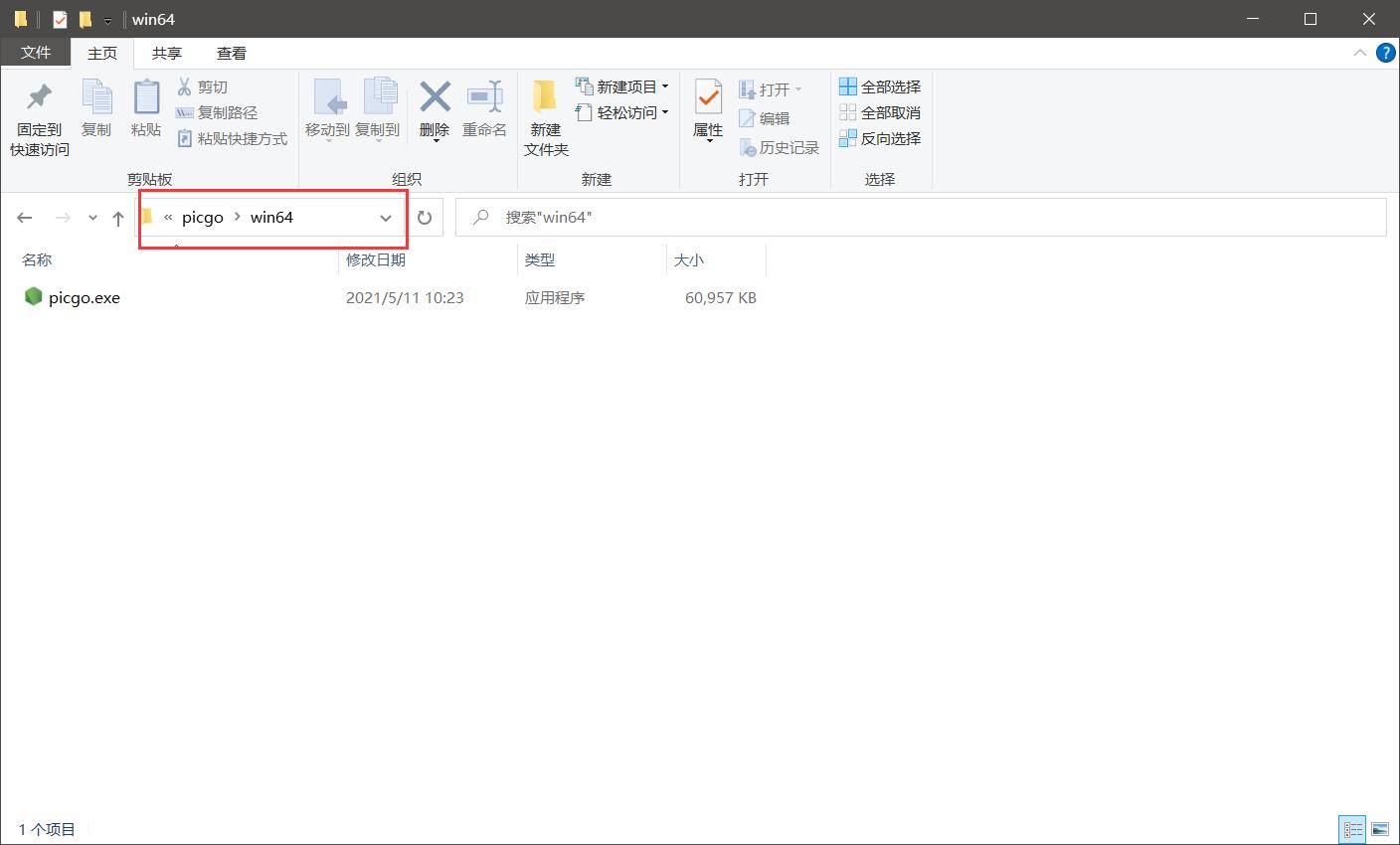Image resolution: width=1400 pixels, height=845 pixels.
Task: Switch to large icons view
Action: coord(1380,828)
